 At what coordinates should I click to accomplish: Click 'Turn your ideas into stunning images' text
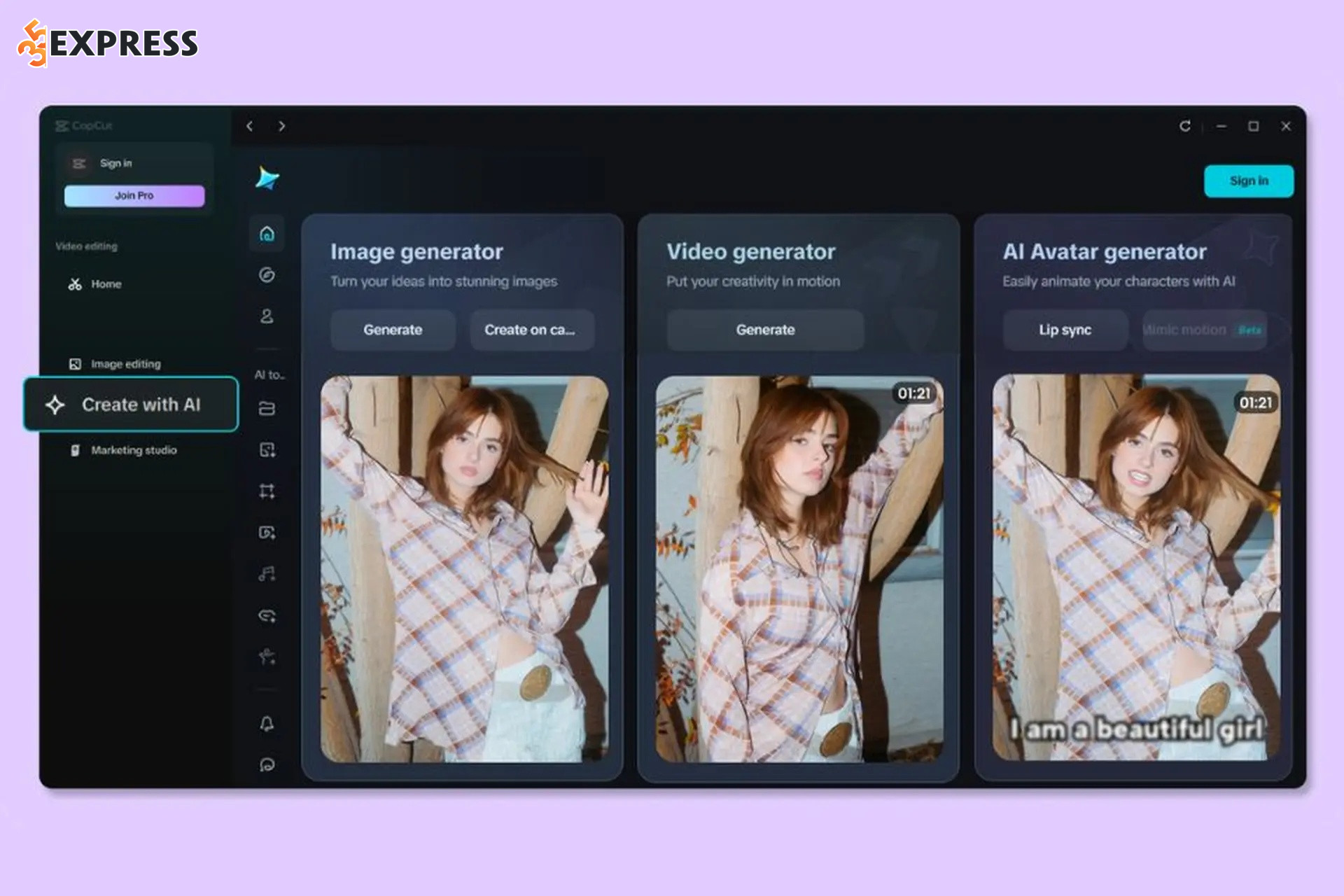click(x=444, y=281)
